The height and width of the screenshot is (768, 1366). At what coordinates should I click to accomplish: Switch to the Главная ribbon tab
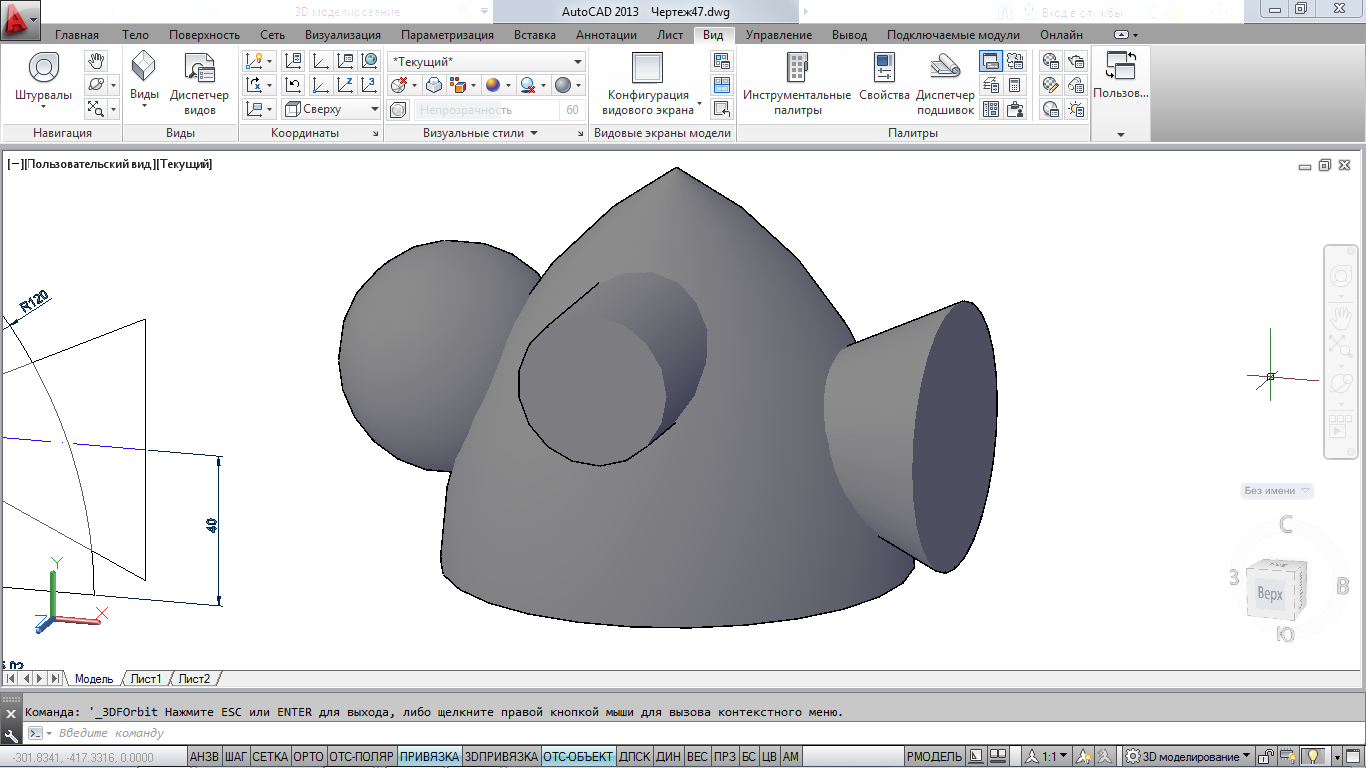tap(77, 35)
